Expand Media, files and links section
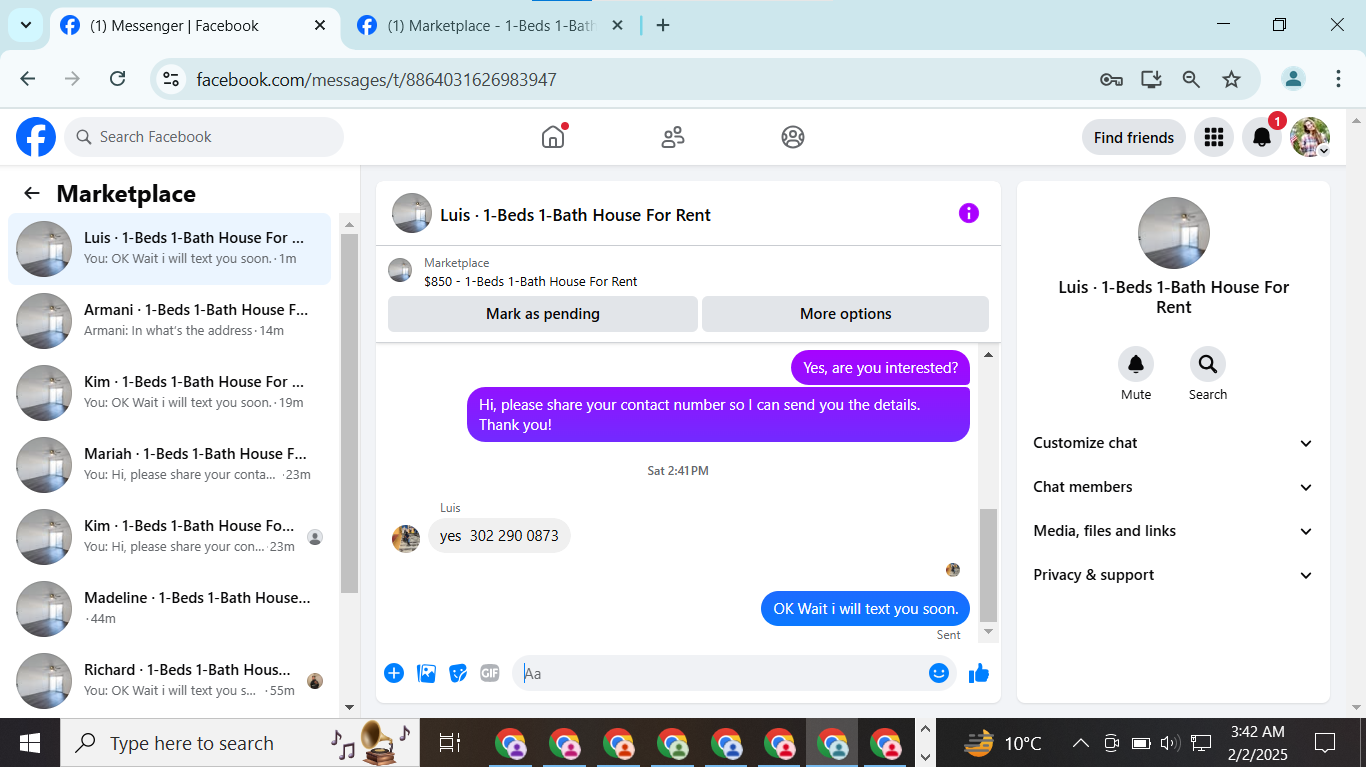Screen dimensions: 1366x767 coord(1173,531)
